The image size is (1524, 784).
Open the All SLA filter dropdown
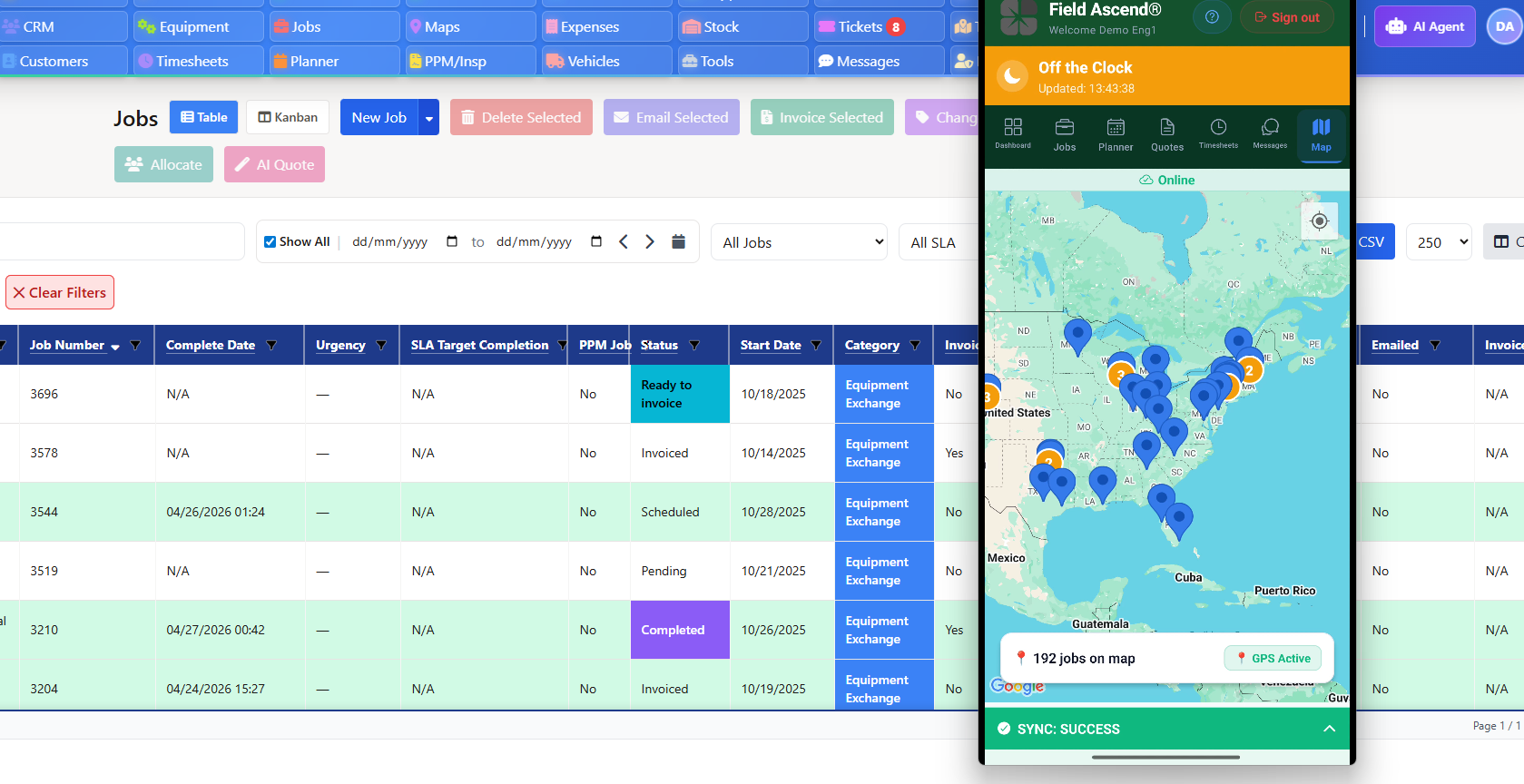tap(939, 242)
